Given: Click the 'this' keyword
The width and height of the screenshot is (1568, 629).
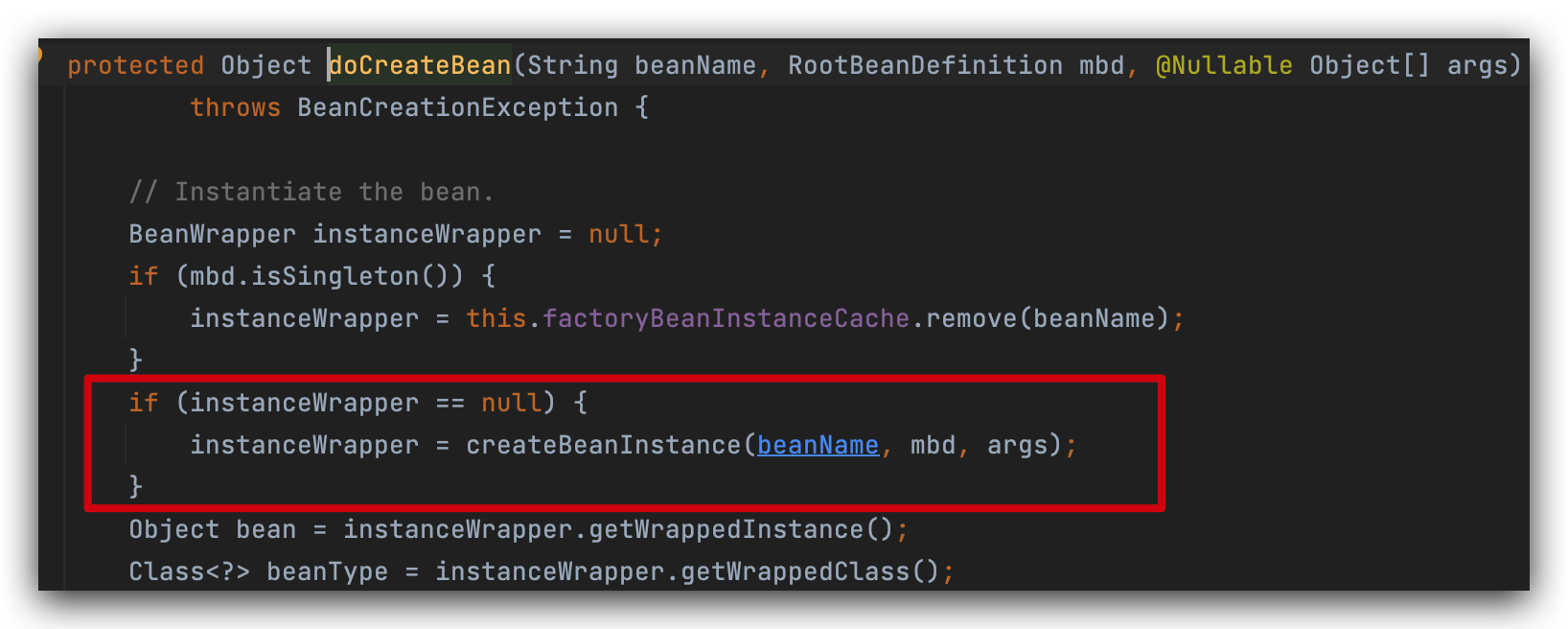Looking at the screenshot, I should [x=496, y=318].
